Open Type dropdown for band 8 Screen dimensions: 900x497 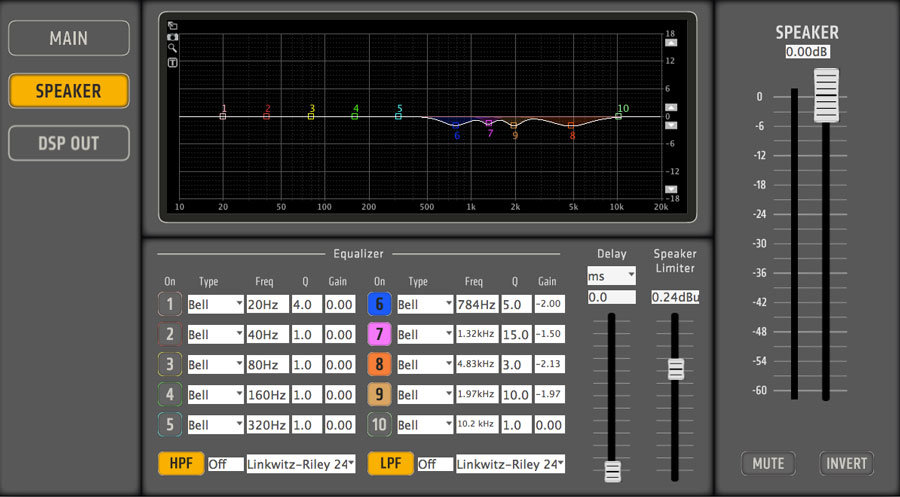[x=425, y=364]
